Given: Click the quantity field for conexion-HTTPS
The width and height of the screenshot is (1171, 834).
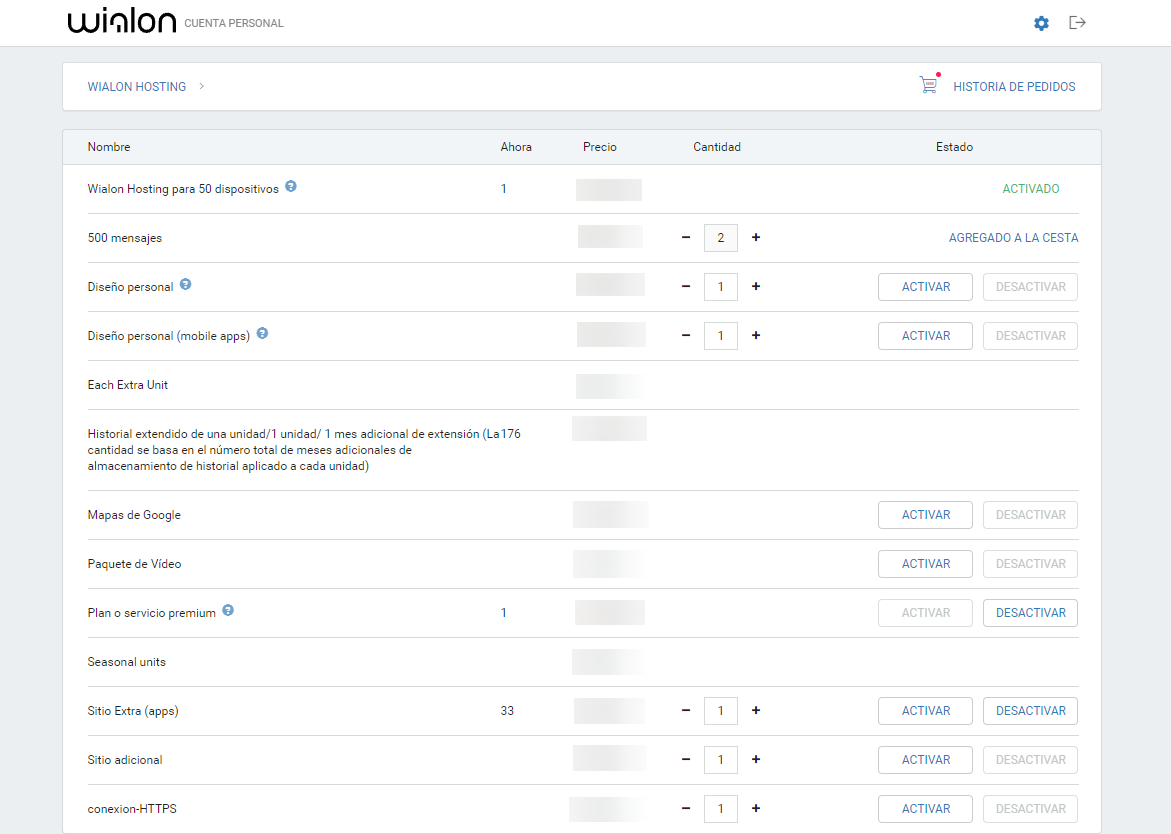Looking at the screenshot, I should [721, 808].
